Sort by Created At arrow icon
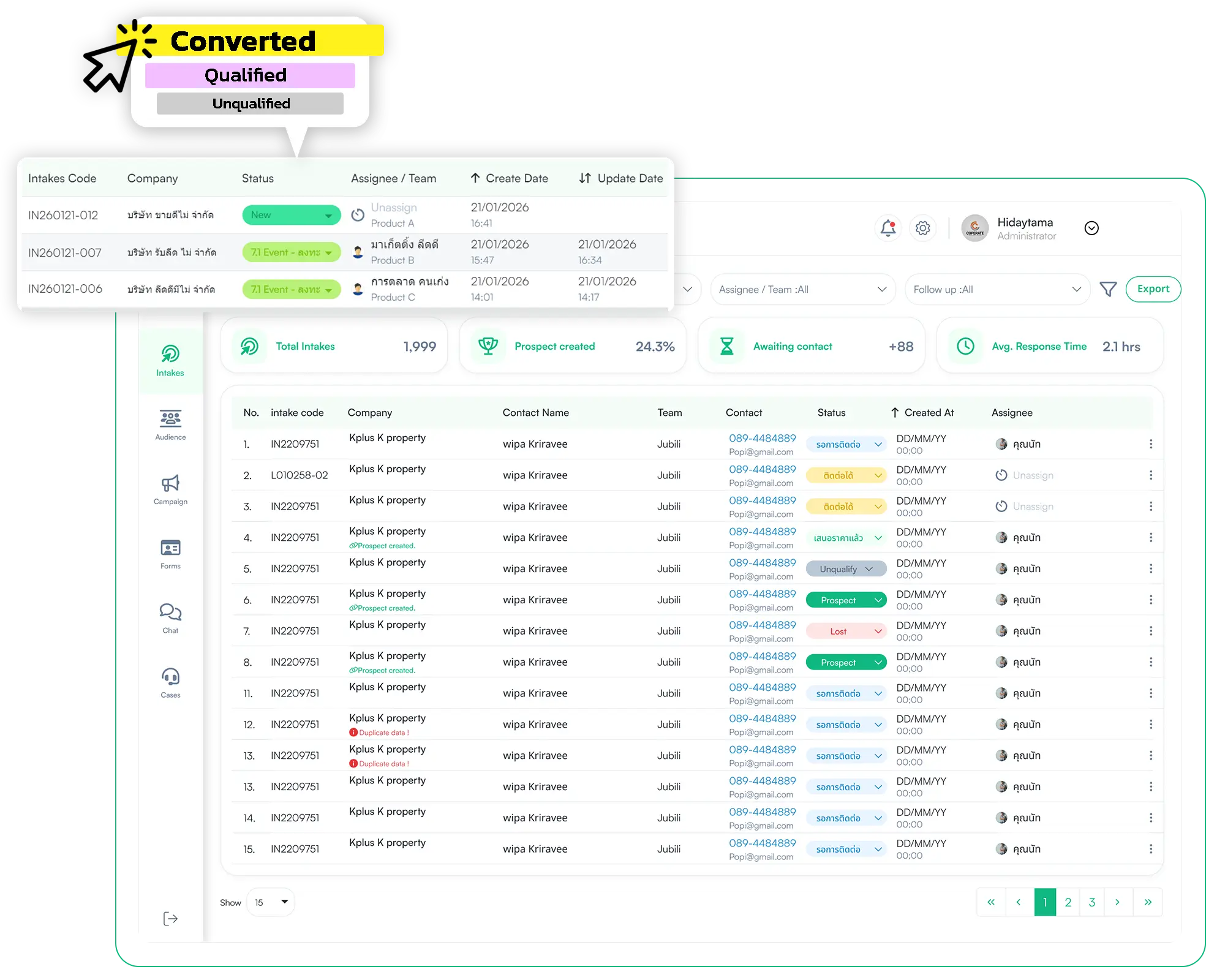The height and width of the screenshot is (980, 1225). coord(895,413)
